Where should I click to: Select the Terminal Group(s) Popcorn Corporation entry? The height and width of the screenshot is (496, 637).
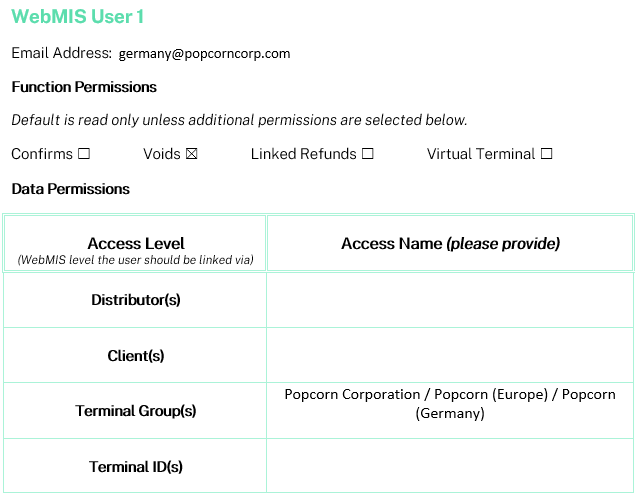click(x=450, y=404)
